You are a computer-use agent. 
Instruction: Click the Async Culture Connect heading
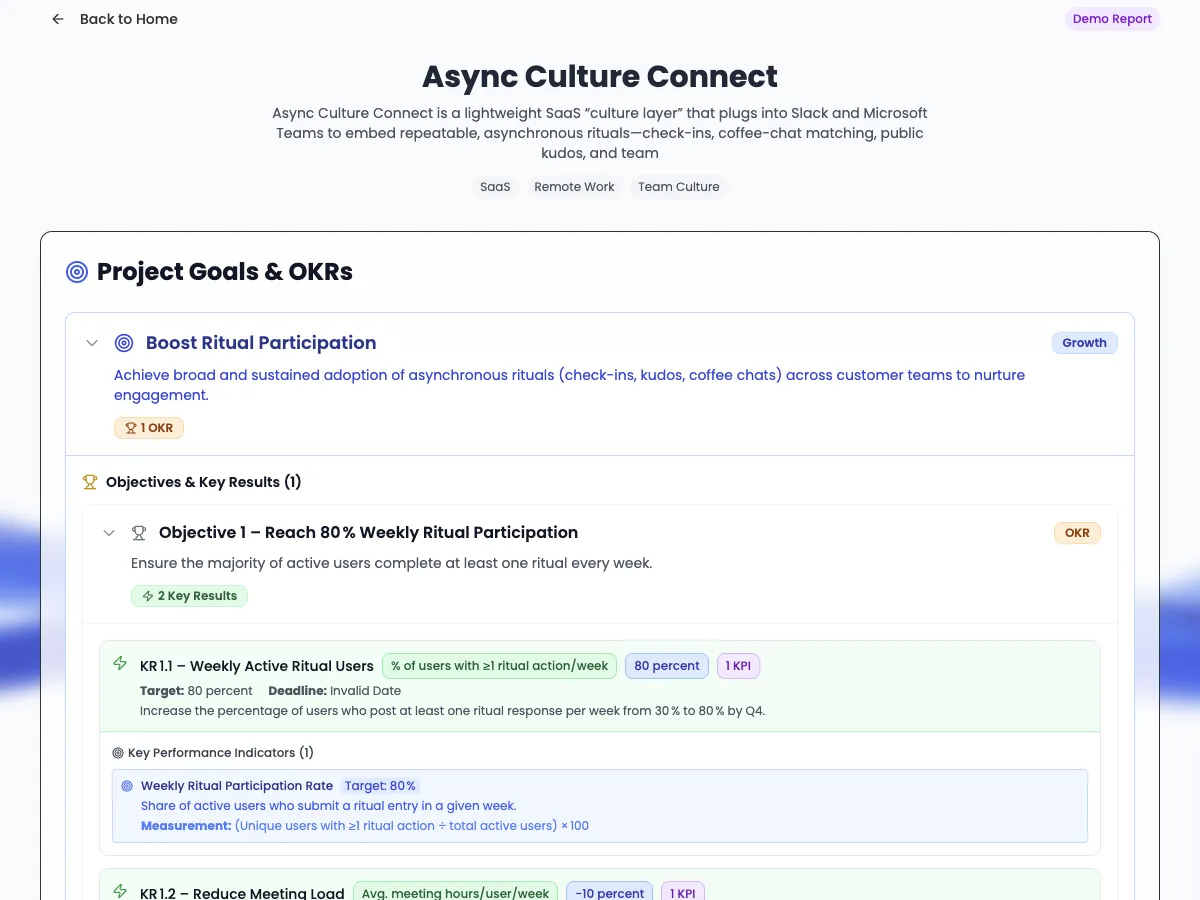click(x=600, y=77)
